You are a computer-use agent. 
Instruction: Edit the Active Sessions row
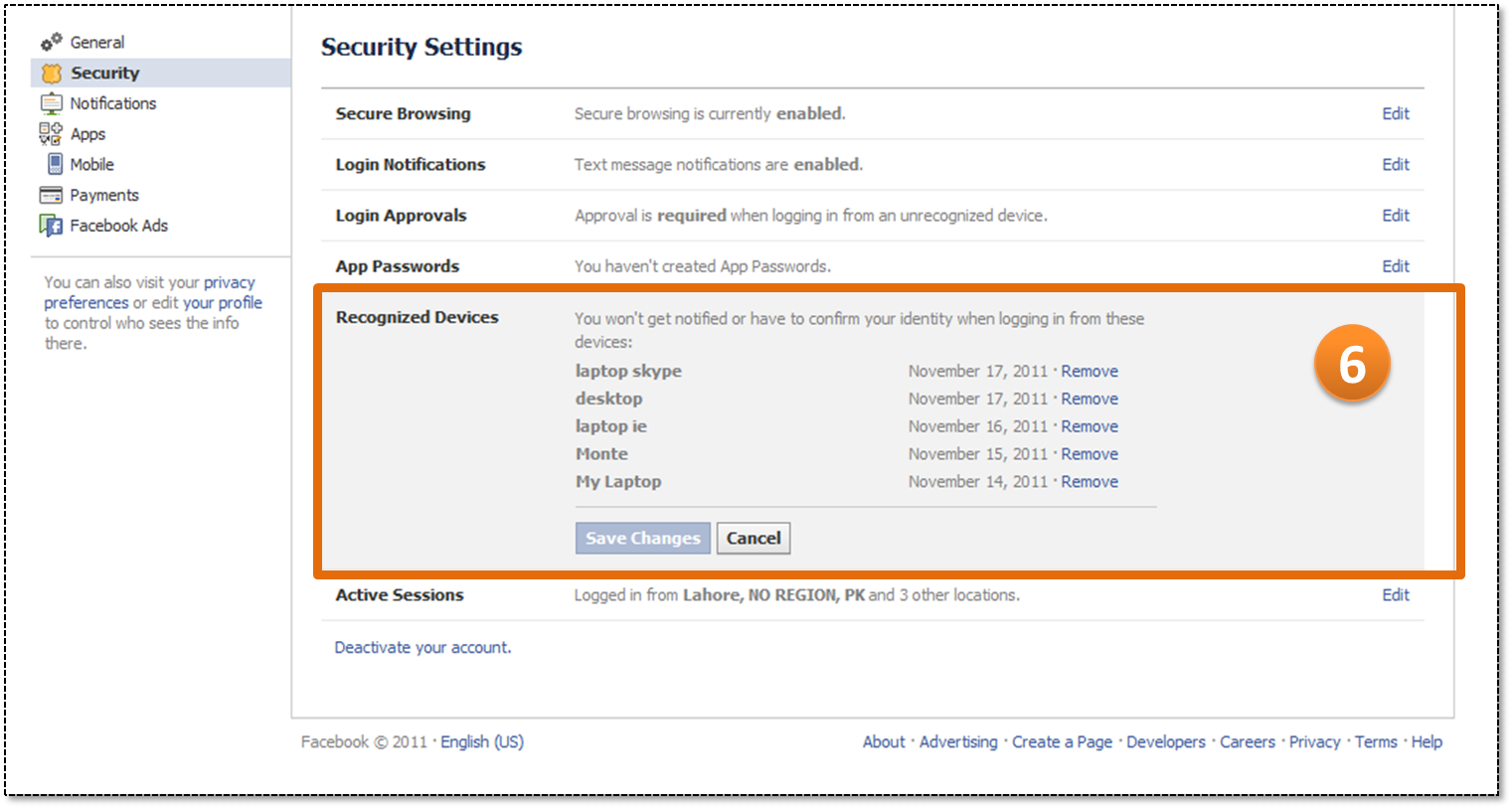click(x=1396, y=594)
